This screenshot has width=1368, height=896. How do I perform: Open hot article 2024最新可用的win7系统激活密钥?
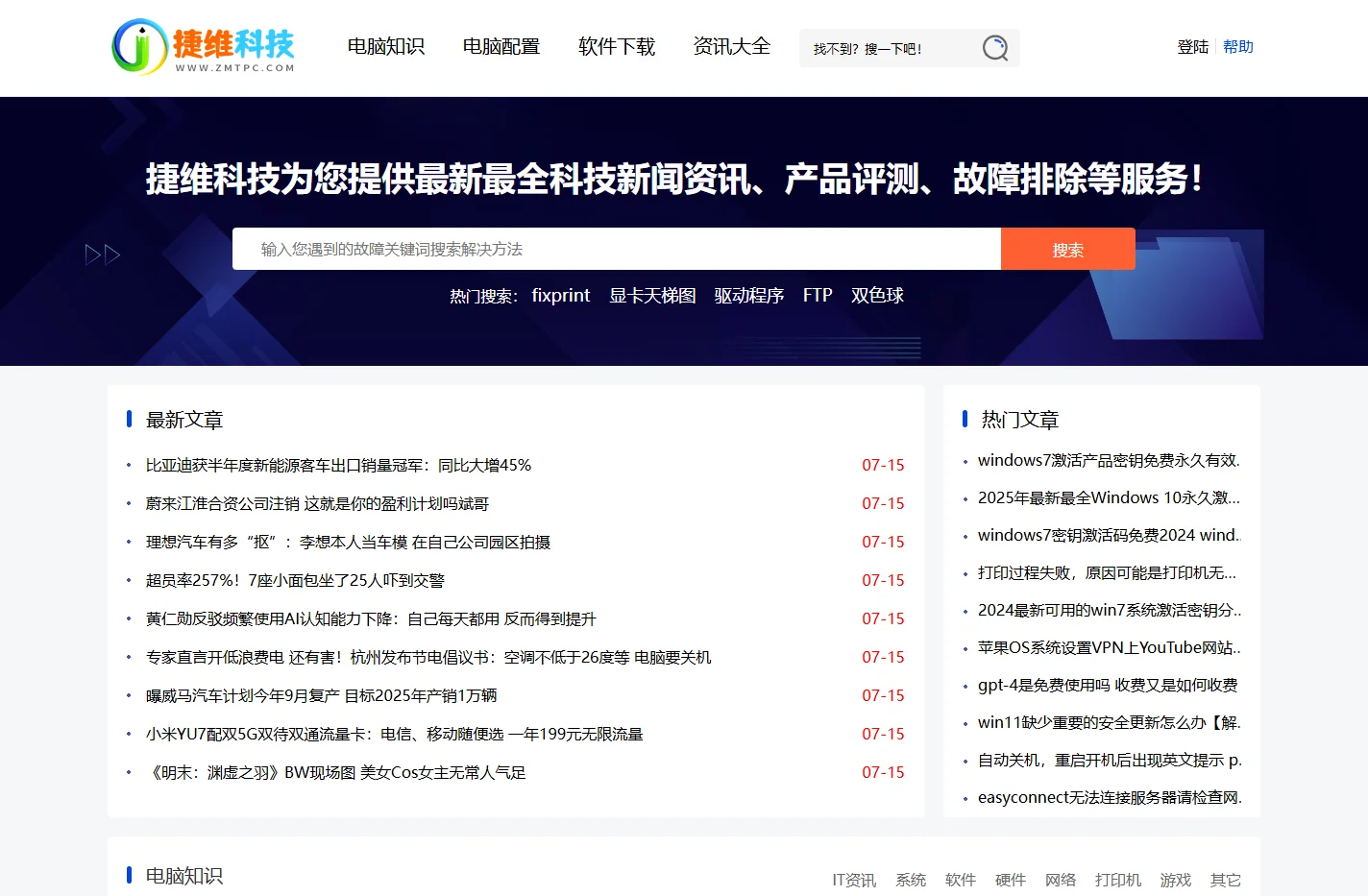click(1110, 610)
